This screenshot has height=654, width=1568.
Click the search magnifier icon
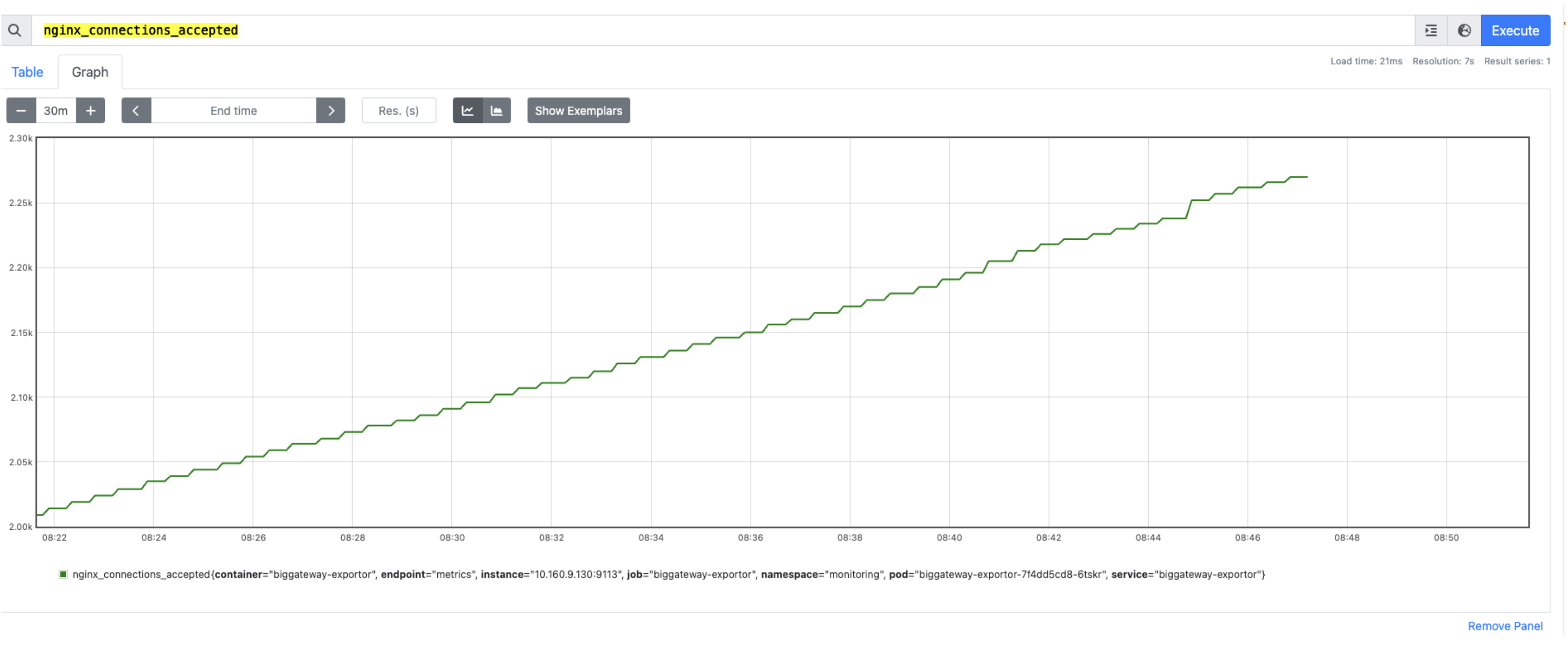coord(15,30)
